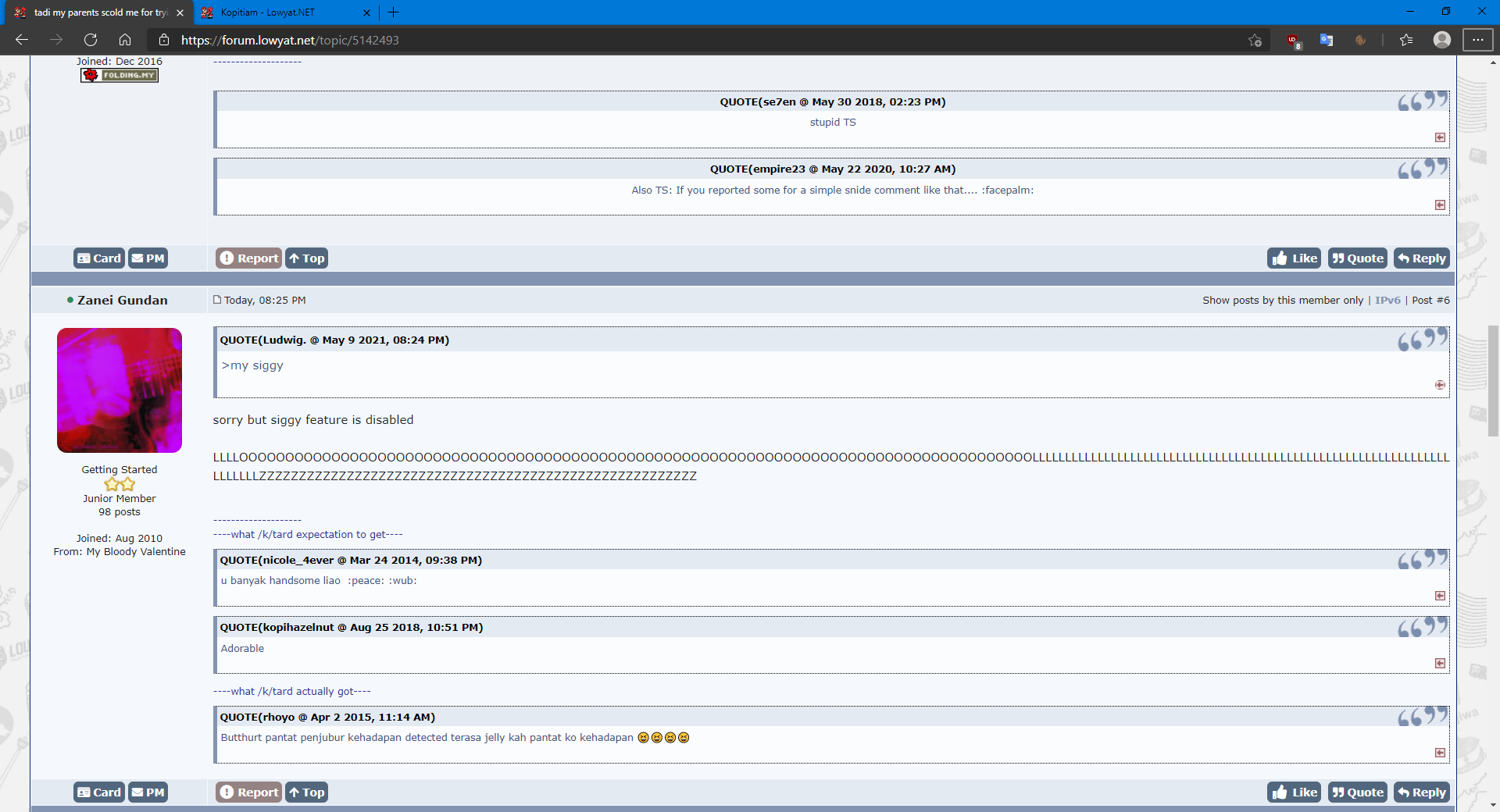Open a new browser tab

pyautogui.click(x=394, y=12)
